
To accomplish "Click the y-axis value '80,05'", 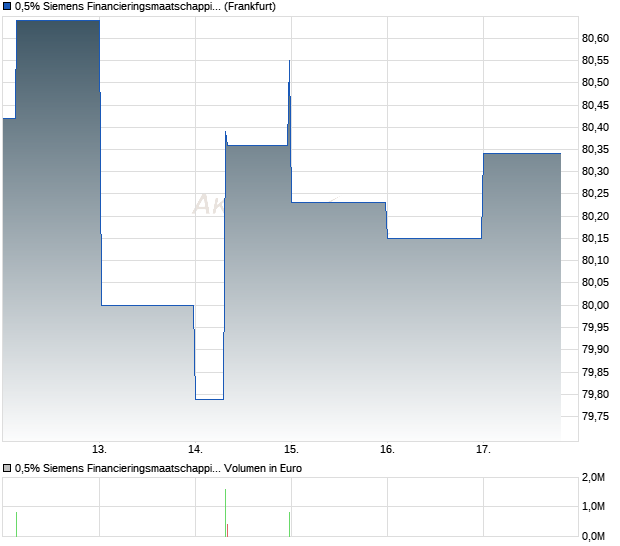I will [x=595, y=283].
